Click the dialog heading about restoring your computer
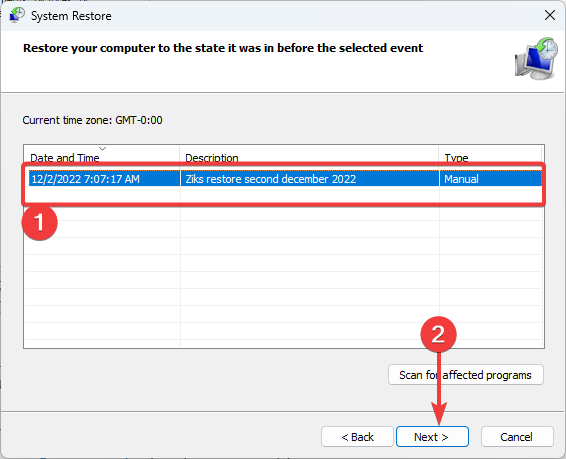Screen dimensions: 566x459 click(x=223, y=48)
